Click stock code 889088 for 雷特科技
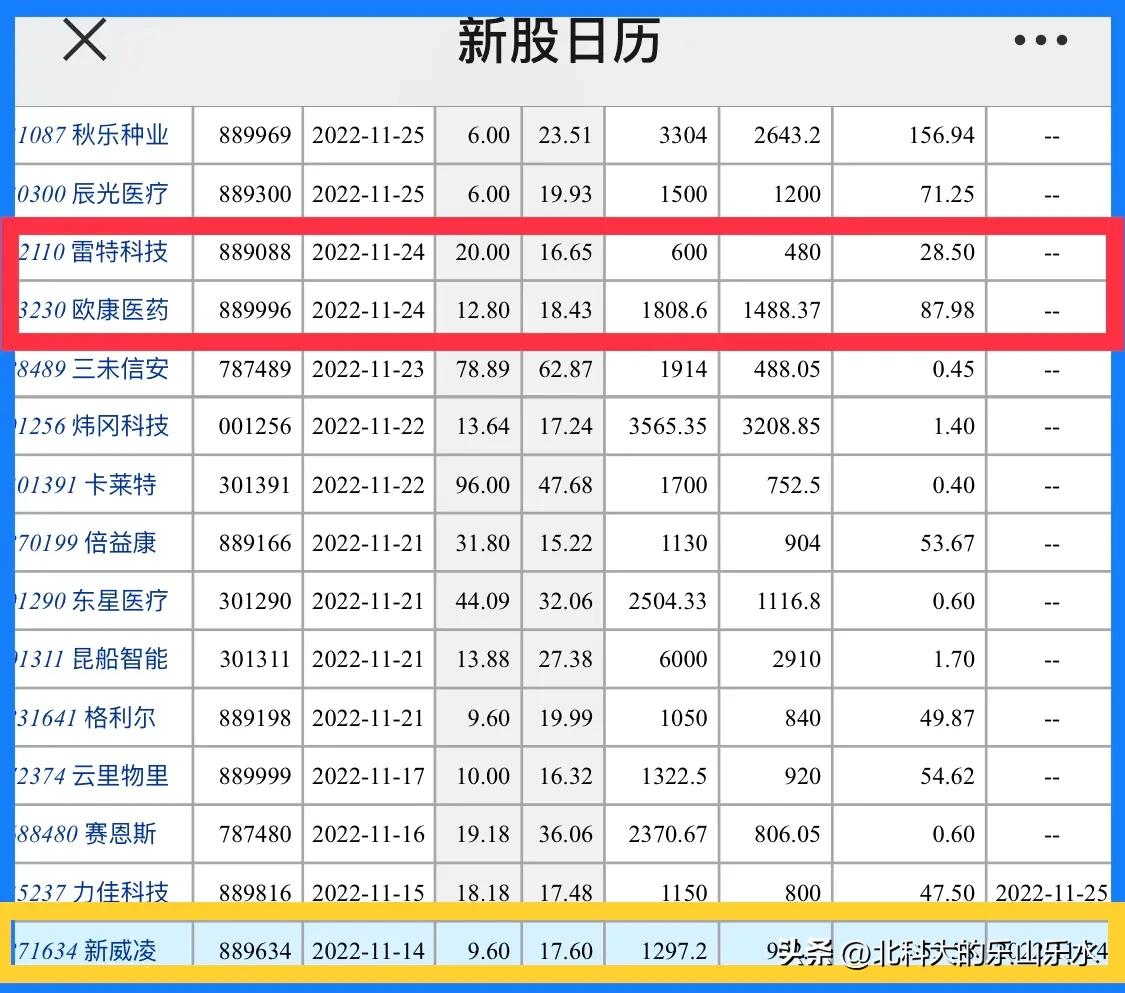Viewport: 1125px width, 993px height. (x=256, y=253)
